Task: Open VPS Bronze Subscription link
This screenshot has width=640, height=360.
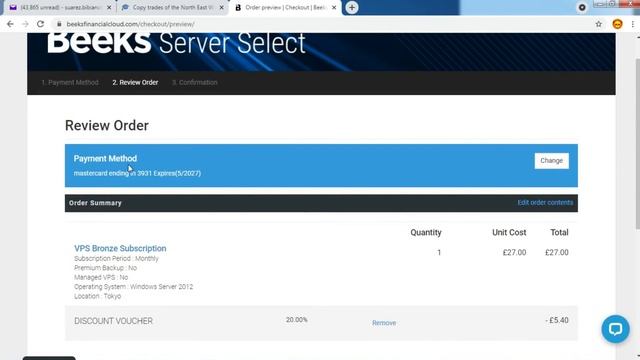Action: (x=120, y=248)
